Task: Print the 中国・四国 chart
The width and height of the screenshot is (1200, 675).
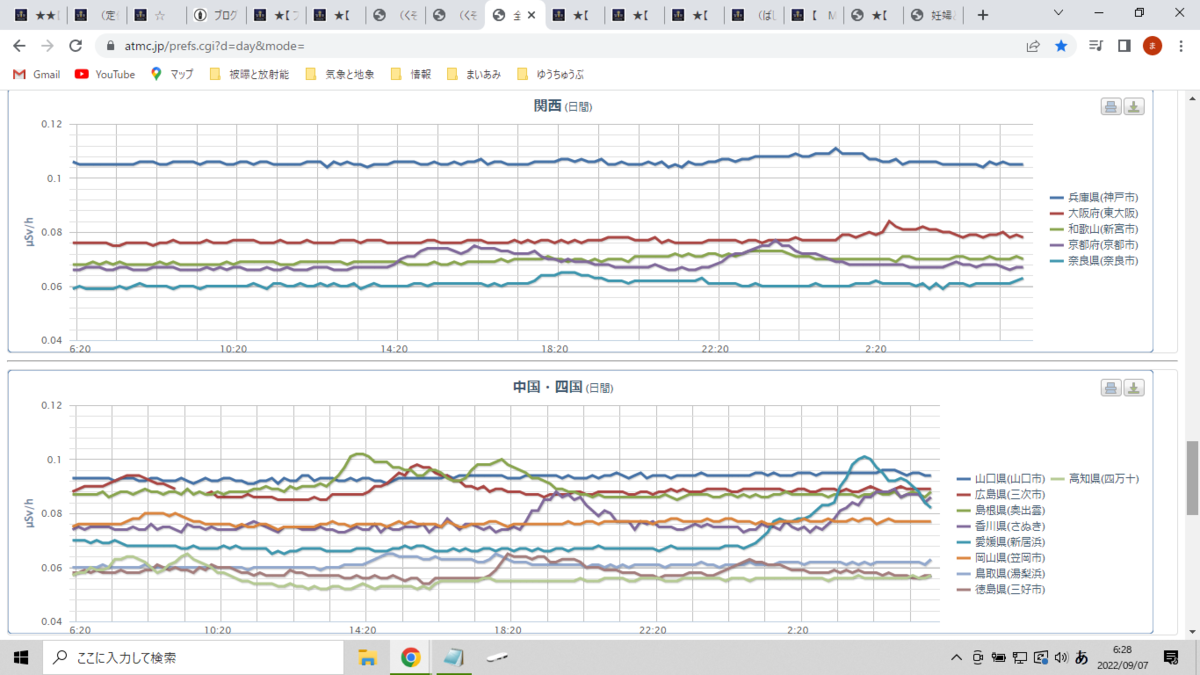Action: (x=1111, y=388)
